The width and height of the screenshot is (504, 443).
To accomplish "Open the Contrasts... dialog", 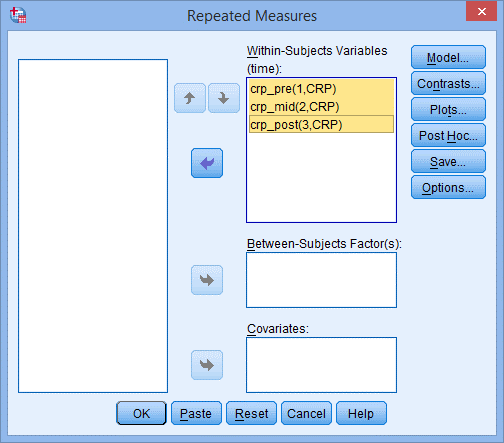I will [x=448, y=83].
